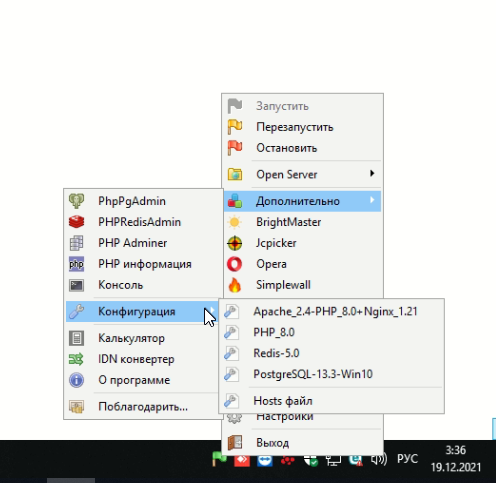The width and height of the screenshot is (496, 483).
Task: Click the PhpPgAdmin elephant icon
Action: (76, 201)
